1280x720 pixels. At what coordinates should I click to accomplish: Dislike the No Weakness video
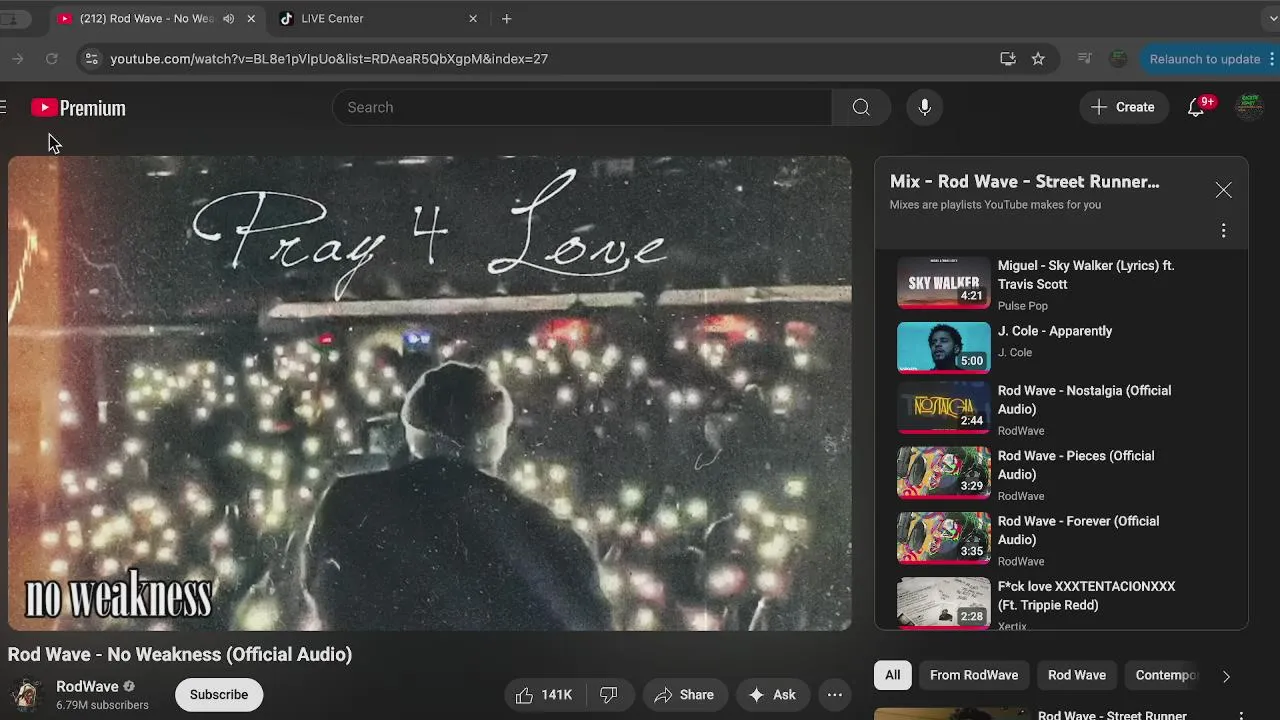pos(608,695)
